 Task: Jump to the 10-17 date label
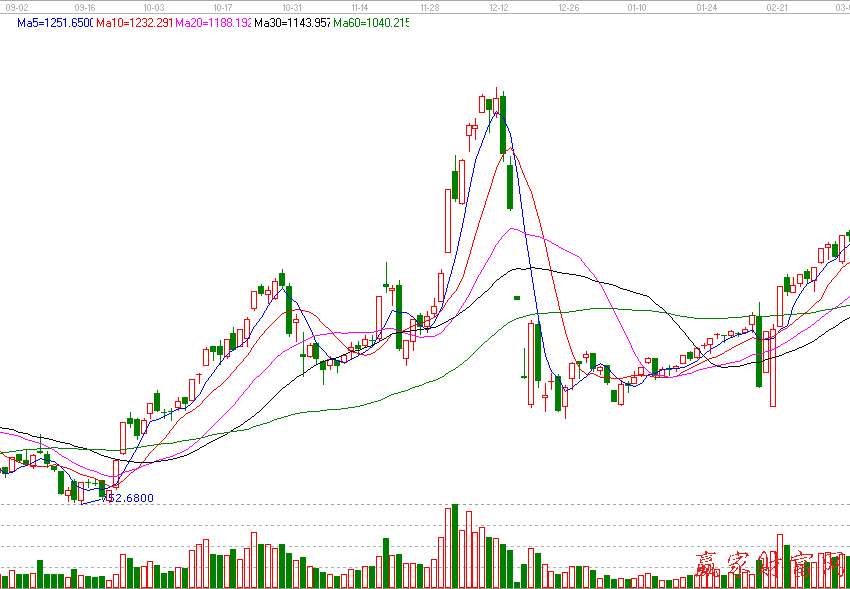tap(223, 7)
